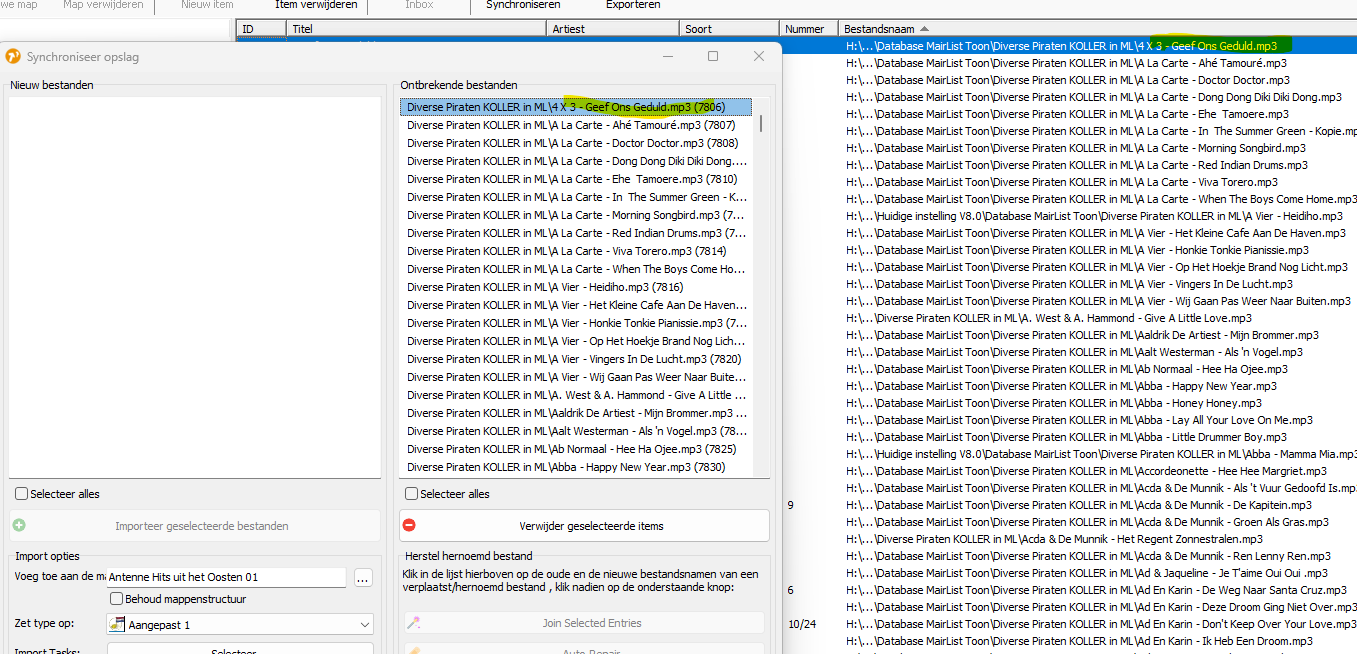Click the Synchroniseer opslag dialog logo icon

[14, 57]
